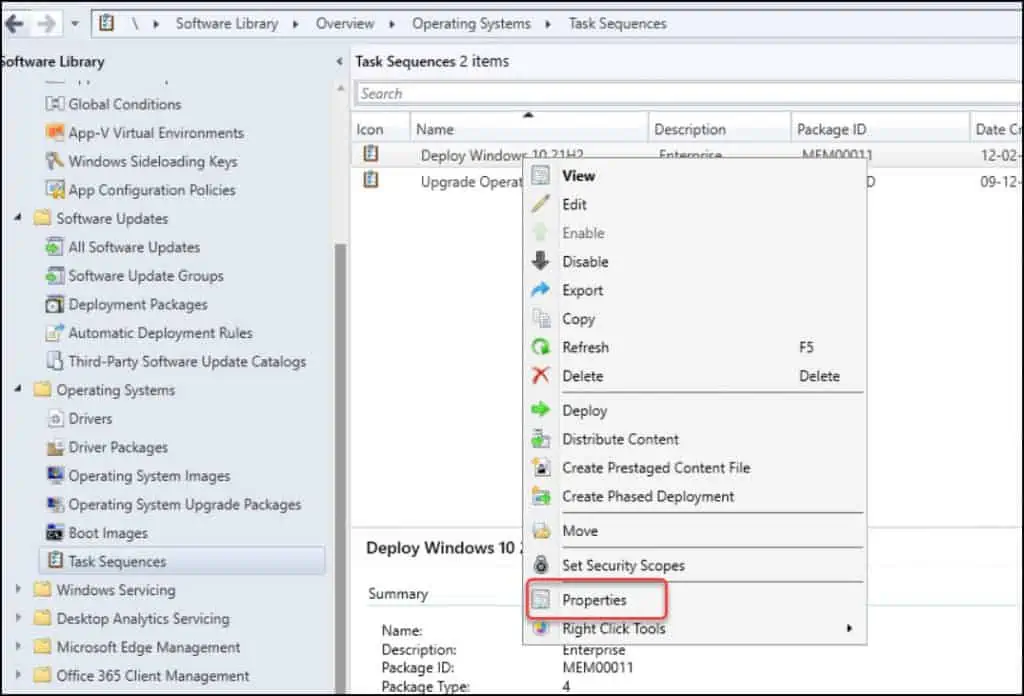The image size is (1024, 696).
Task: Expand the Microsoft Edge Management folder
Action: pyautogui.click(x=18, y=647)
